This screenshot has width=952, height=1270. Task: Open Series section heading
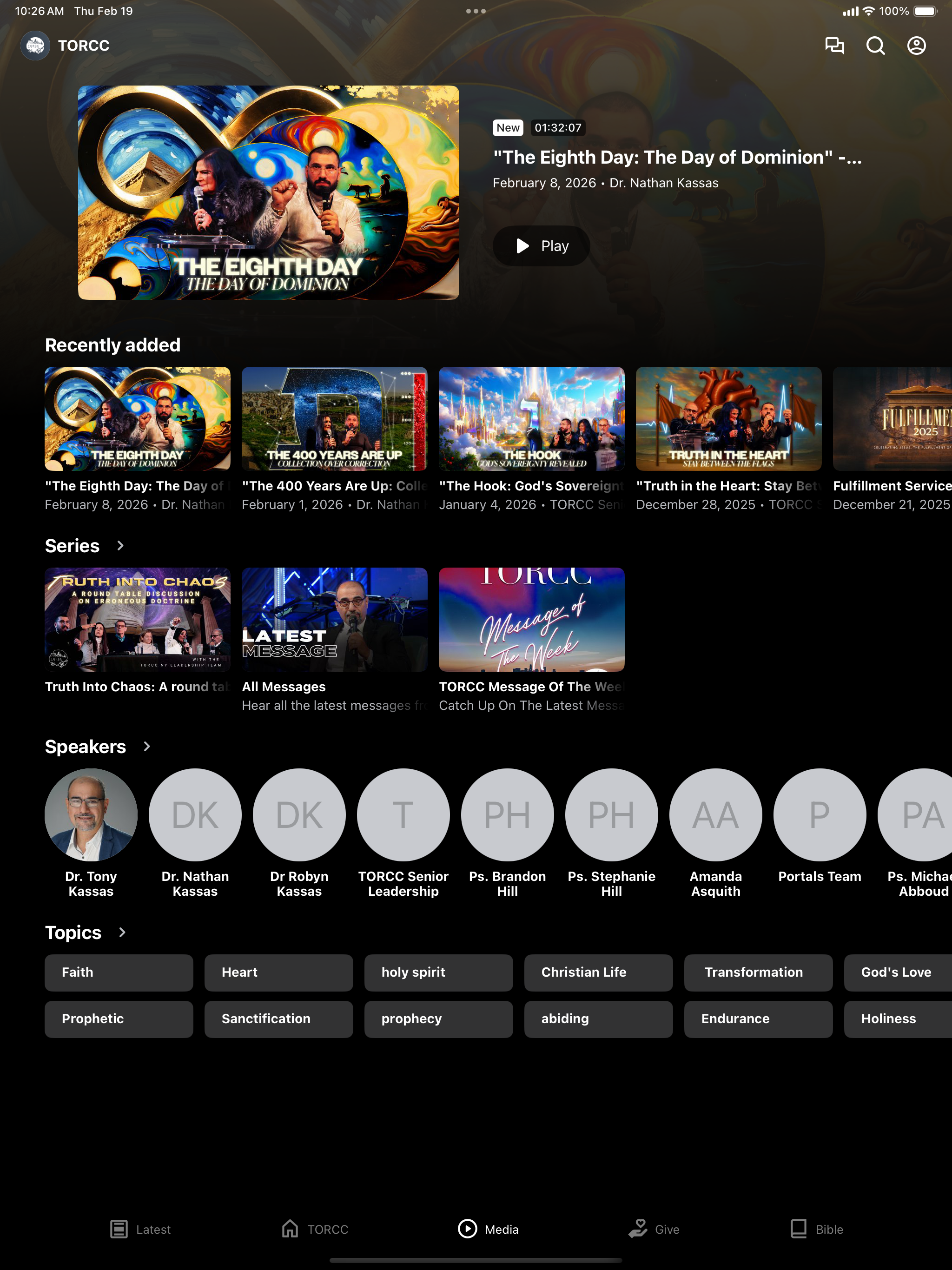(x=73, y=546)
